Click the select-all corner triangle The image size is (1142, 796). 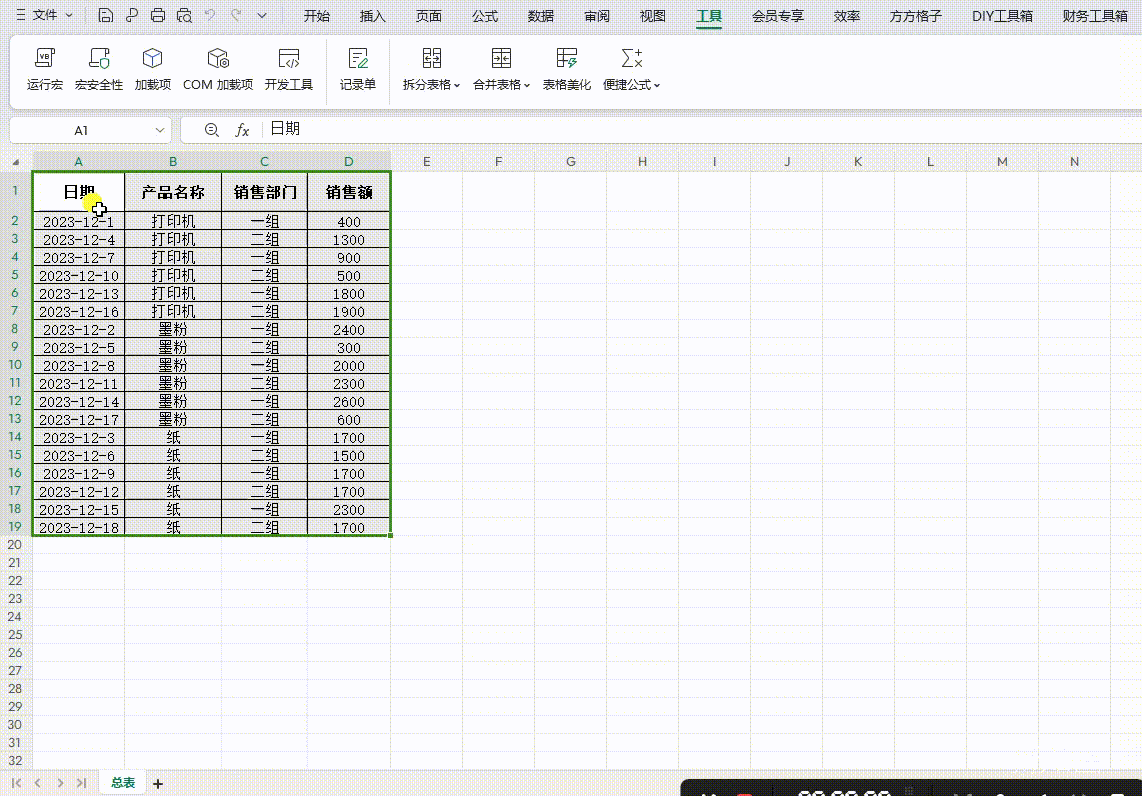point(16,162)
